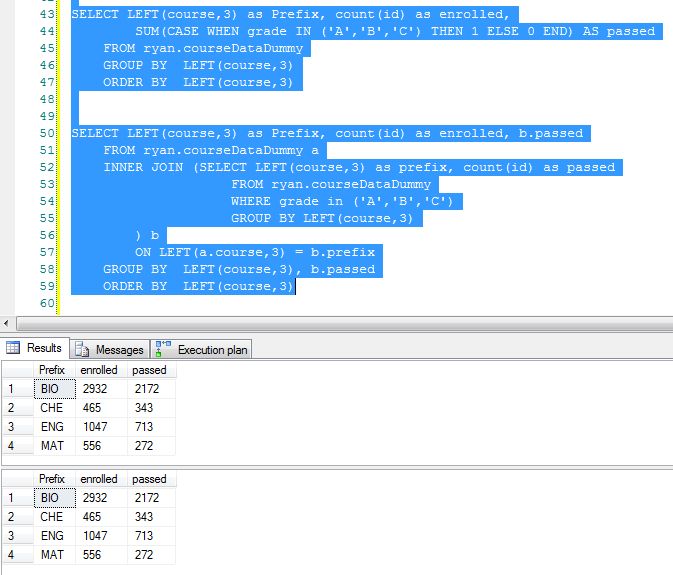Click the Messages tab document icon
Viewport: 673px width, 575px height.
click(82, 350)
